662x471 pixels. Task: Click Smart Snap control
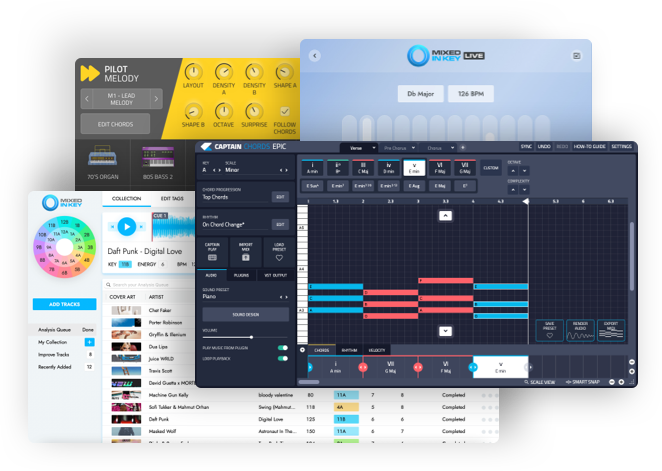pyautogui.click(x=583, y=382)
